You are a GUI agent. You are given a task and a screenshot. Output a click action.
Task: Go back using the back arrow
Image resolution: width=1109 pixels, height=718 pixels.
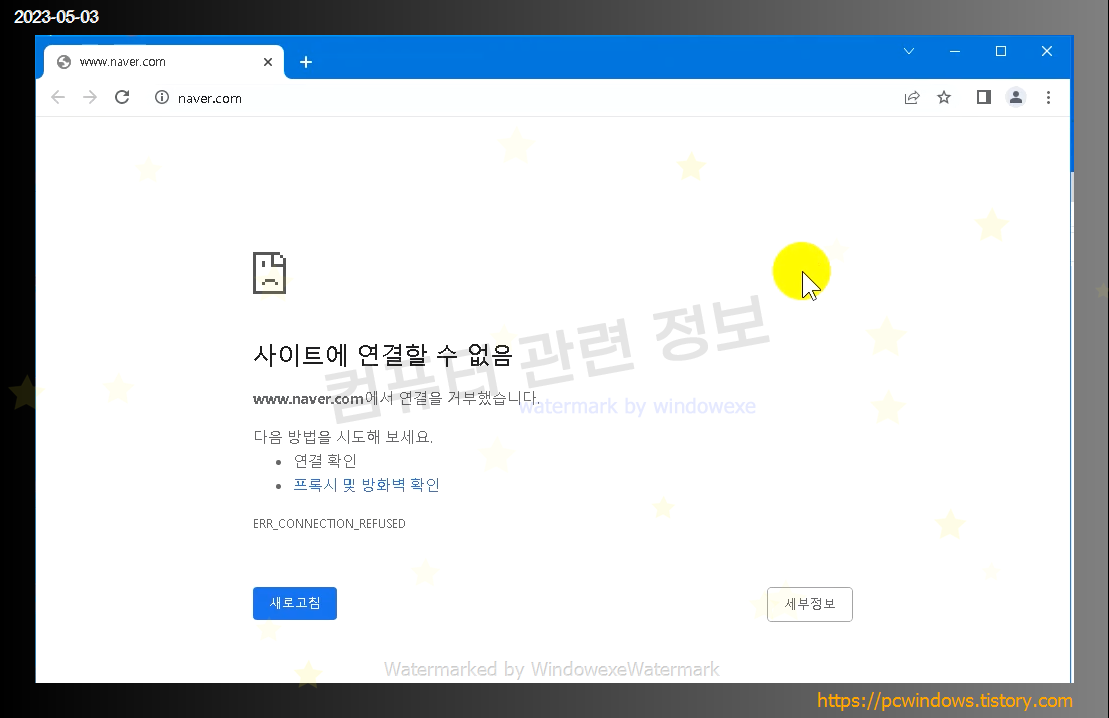point(58,97)
